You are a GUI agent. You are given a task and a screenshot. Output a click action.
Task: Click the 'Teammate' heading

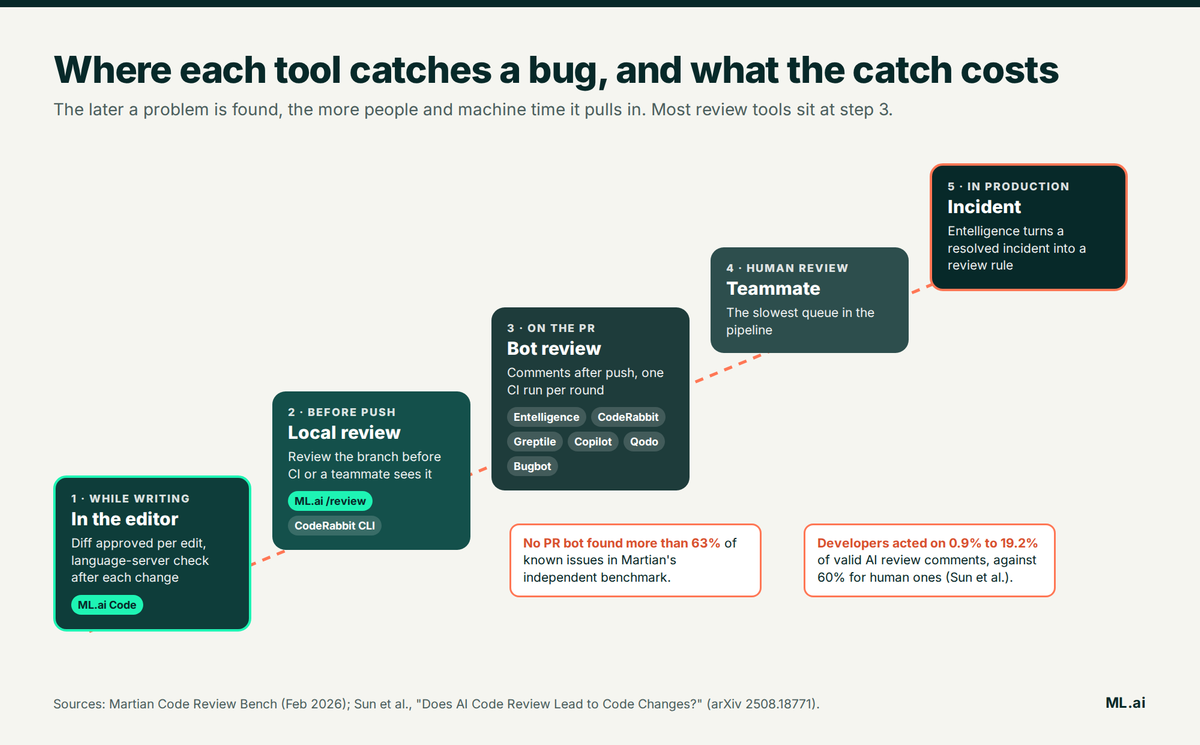(x=773, y=289)
